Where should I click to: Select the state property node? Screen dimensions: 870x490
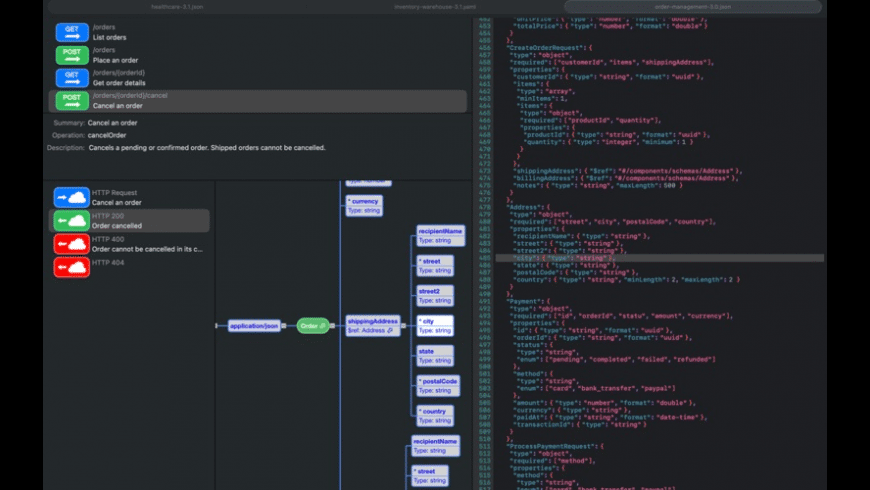click(x=435, y=356)
